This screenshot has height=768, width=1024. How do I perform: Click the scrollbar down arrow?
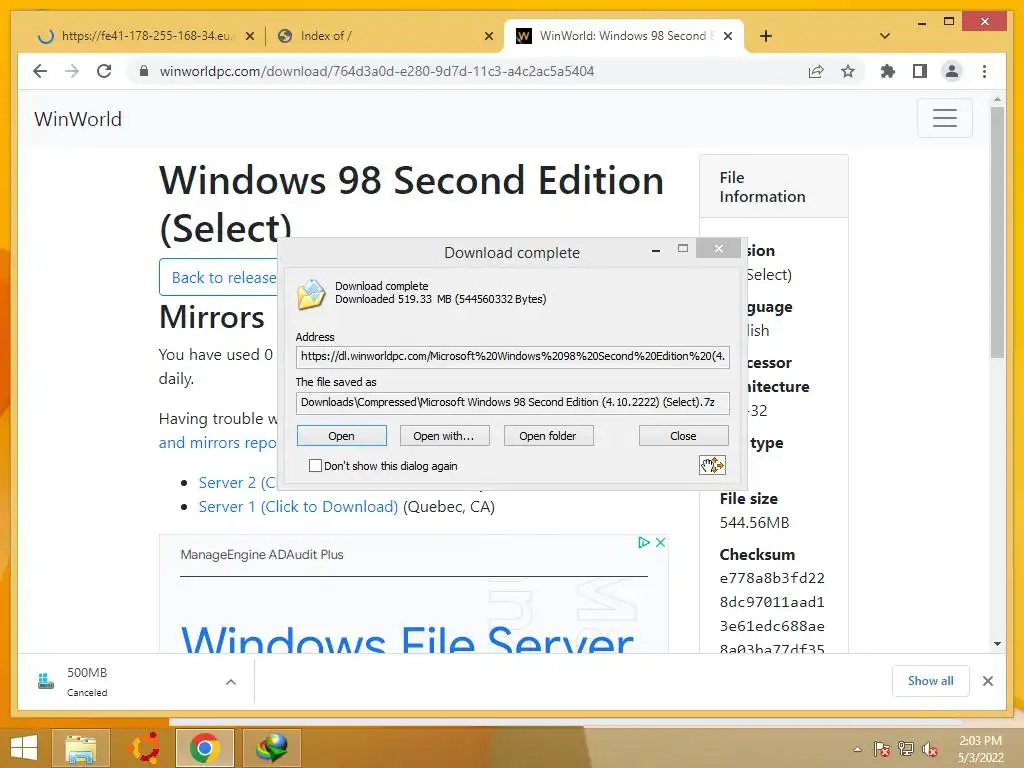[997, 644]
